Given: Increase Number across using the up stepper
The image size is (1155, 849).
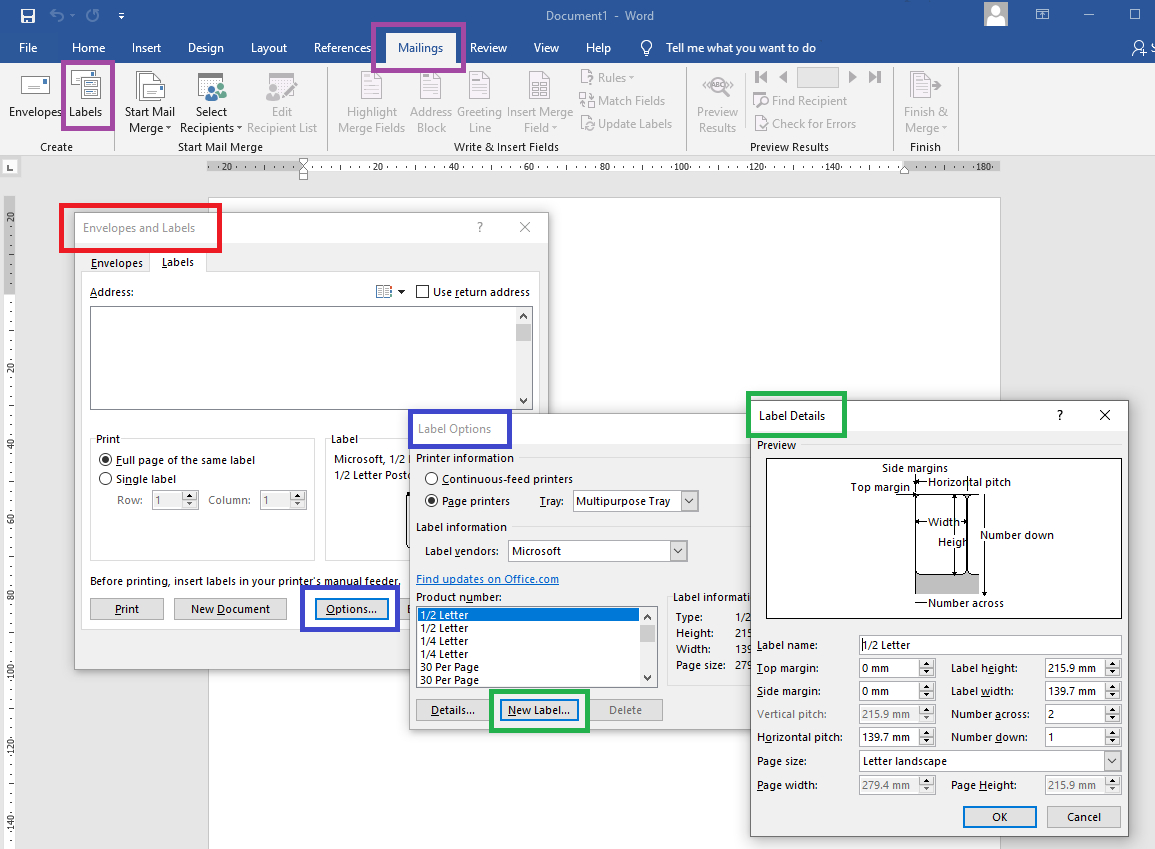Looking at the screenshot, I should (x=1113, y=709).
